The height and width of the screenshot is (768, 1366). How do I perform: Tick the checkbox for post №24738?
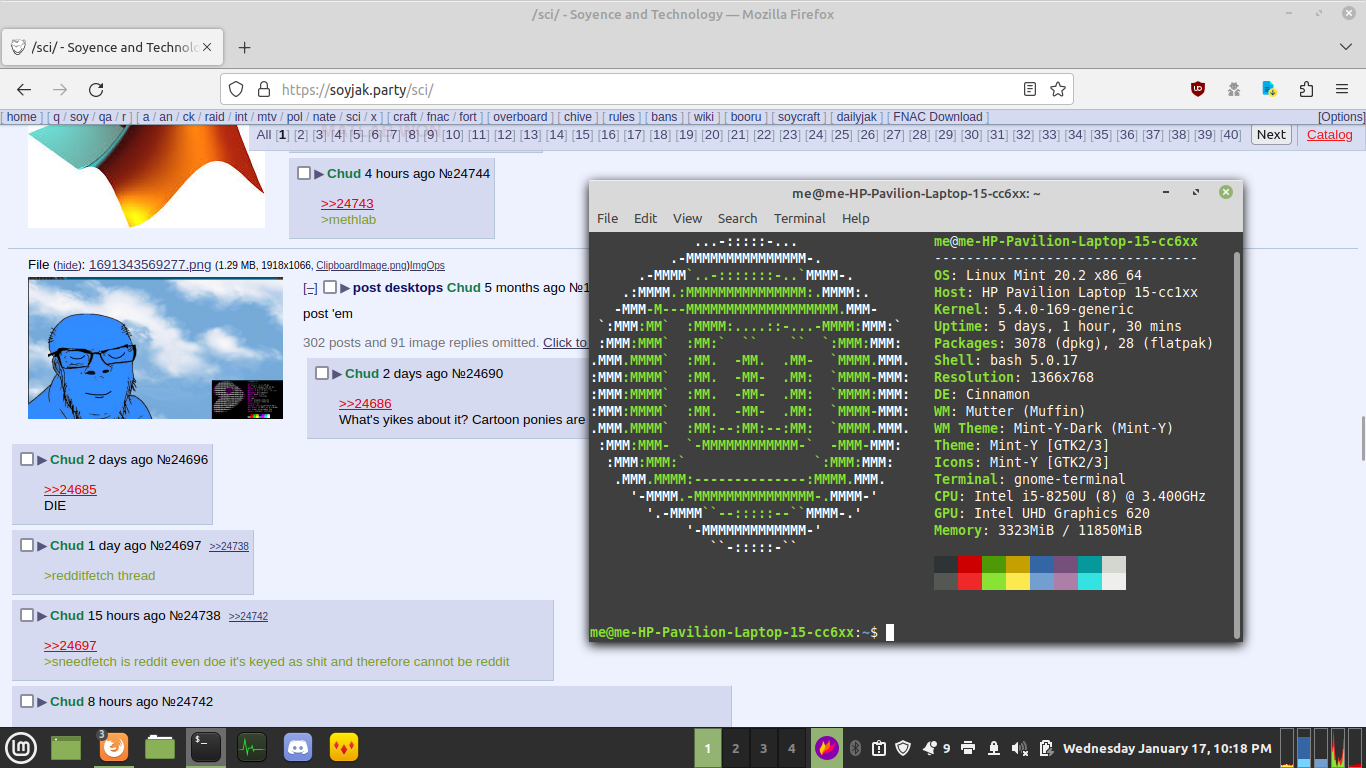[27, 615]
